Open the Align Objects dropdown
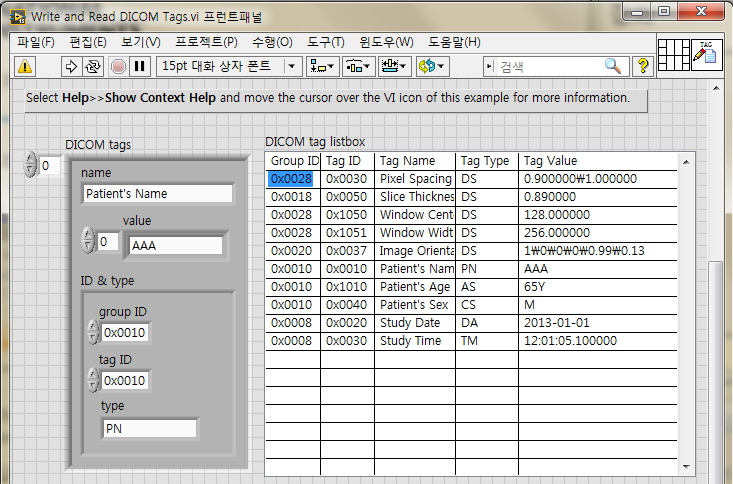Image resolution: width=733 pixels, height=484 pixels. pos(322,66)
